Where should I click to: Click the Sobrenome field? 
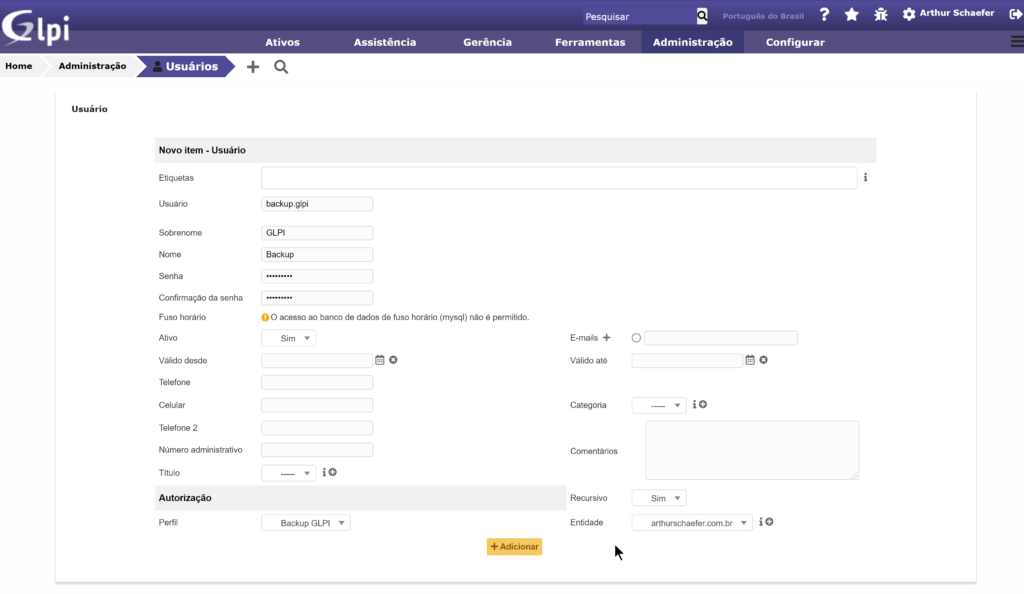[x=317, y=232]
